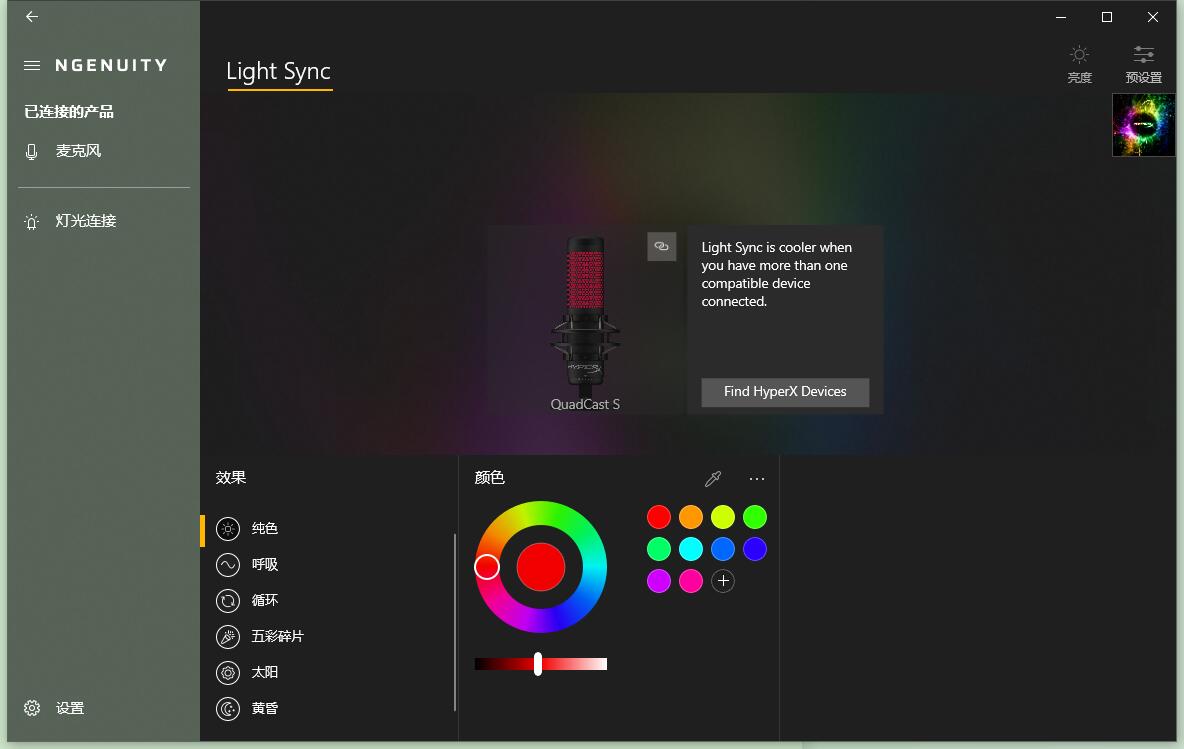Image resolution: width=1184 pixels, height=749 pixels.
Task: Open the 亮度 brightness control
Action: [x=1080, y=64]
